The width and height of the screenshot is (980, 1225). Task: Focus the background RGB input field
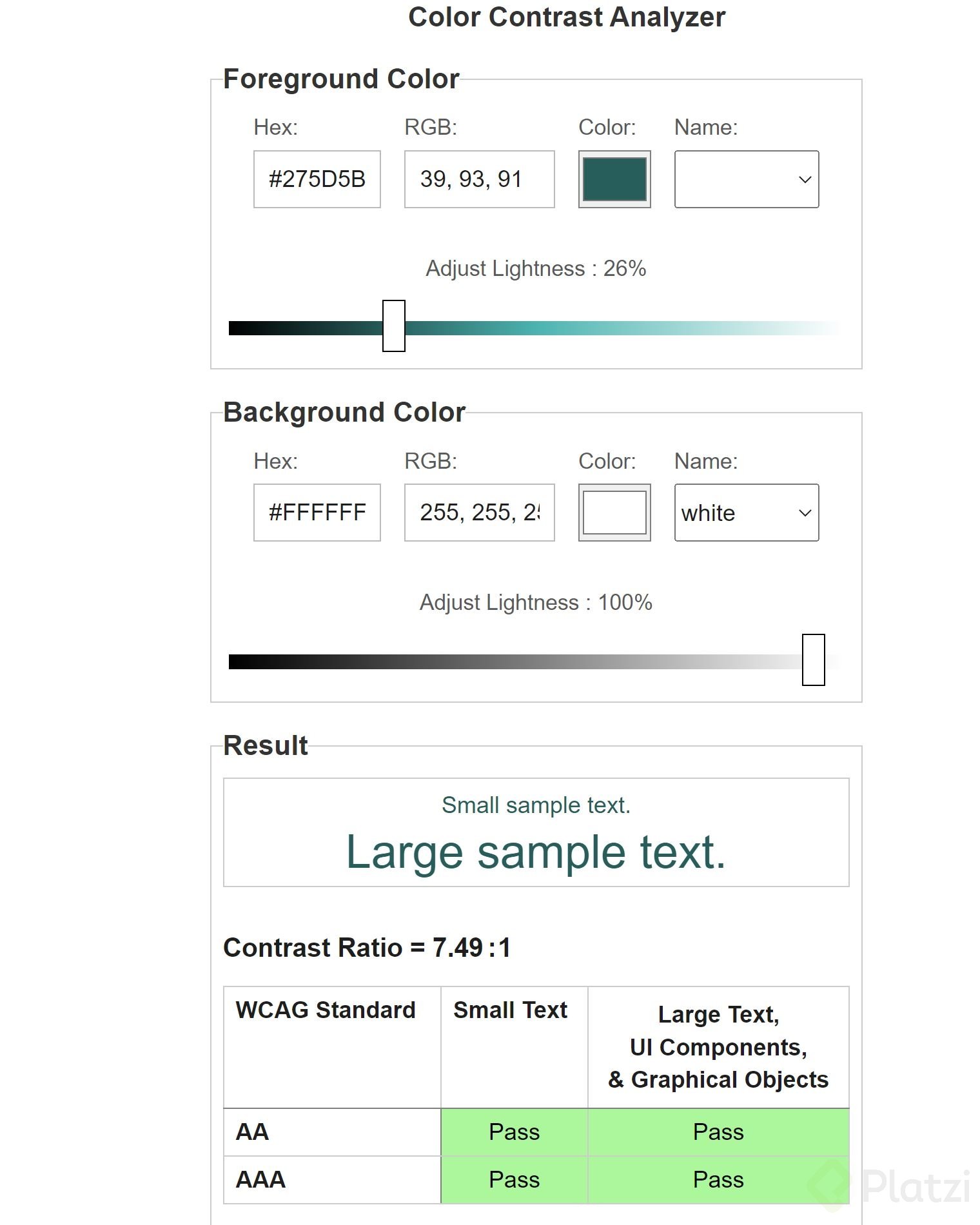[x=479, y=513]
